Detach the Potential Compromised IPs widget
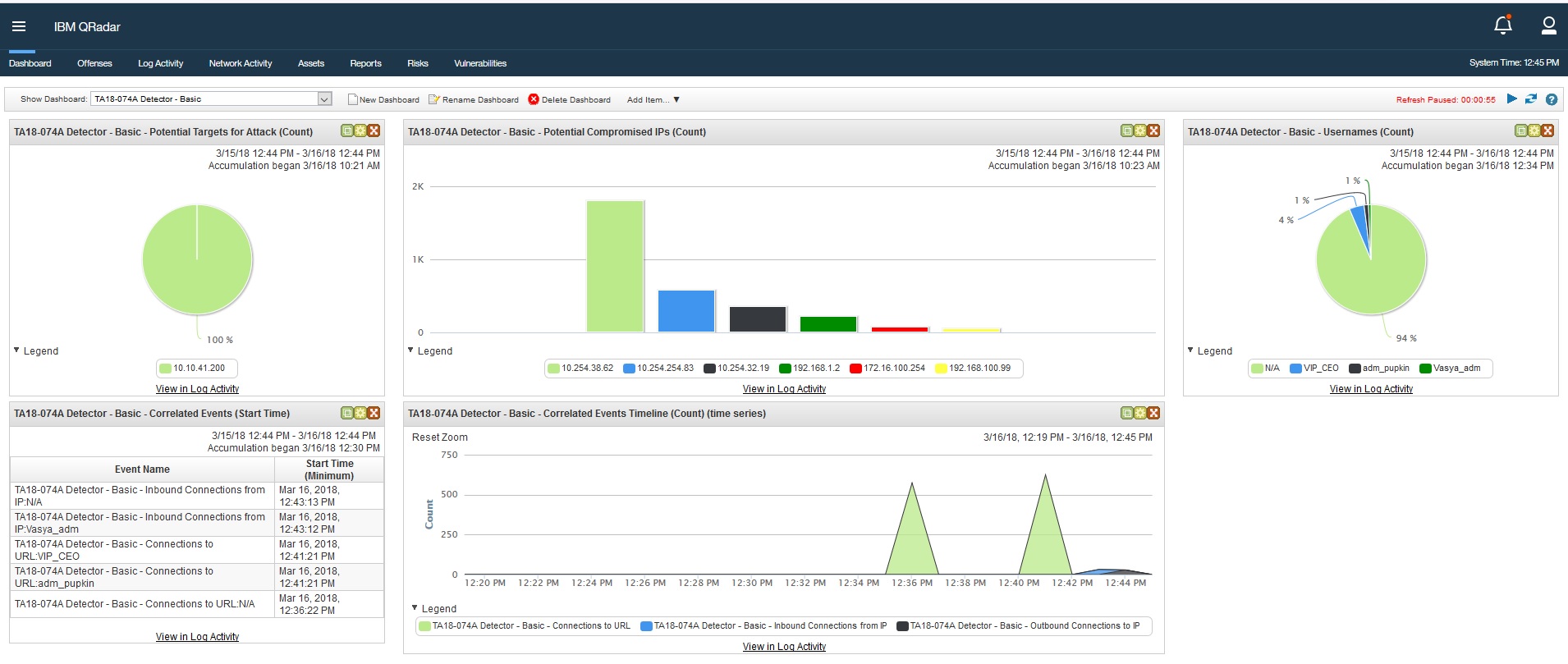 pos(1127,131)
